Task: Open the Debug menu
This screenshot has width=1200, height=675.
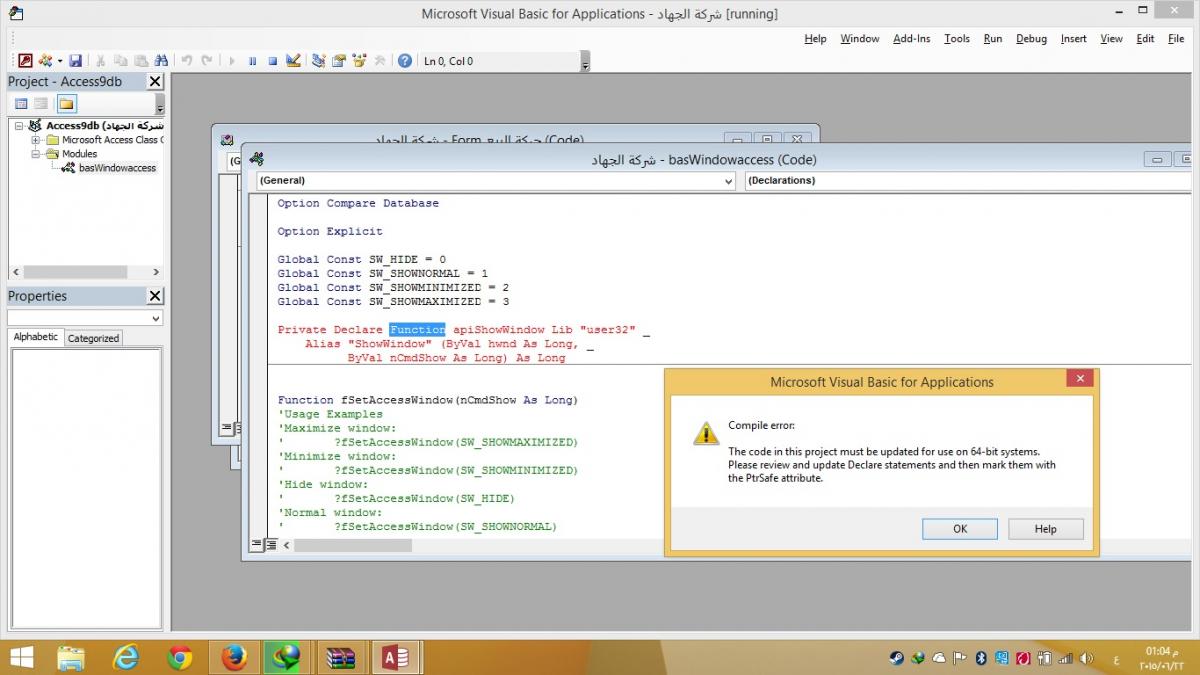Action: point(1032,39)
